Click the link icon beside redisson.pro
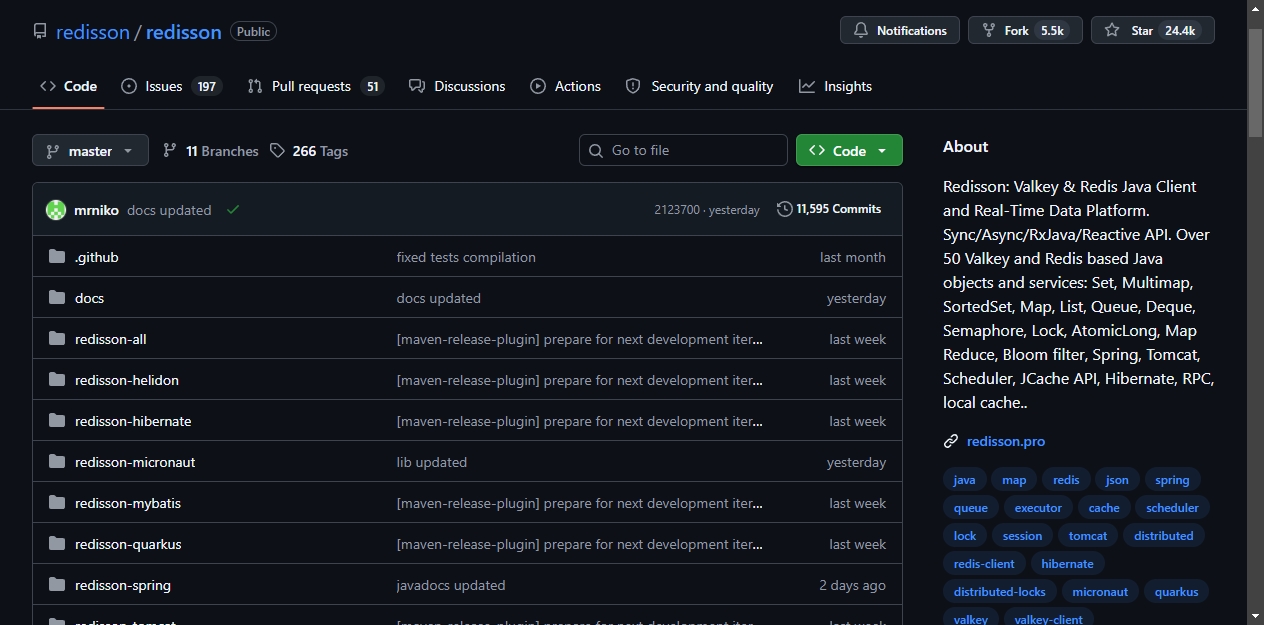Screen dimensions: 1264x625 tap(951, 441)
